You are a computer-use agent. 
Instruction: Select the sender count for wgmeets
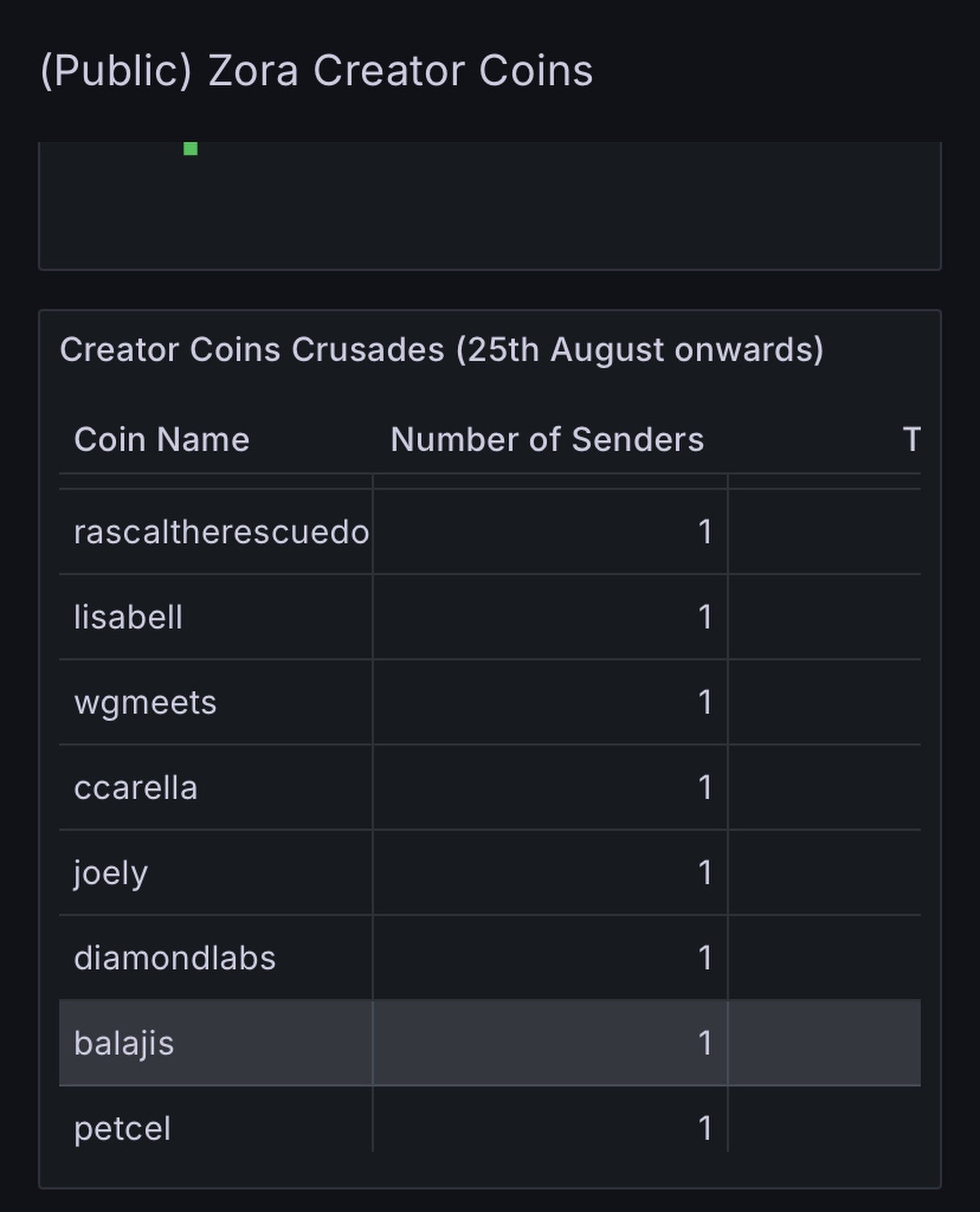pos(704,703)
